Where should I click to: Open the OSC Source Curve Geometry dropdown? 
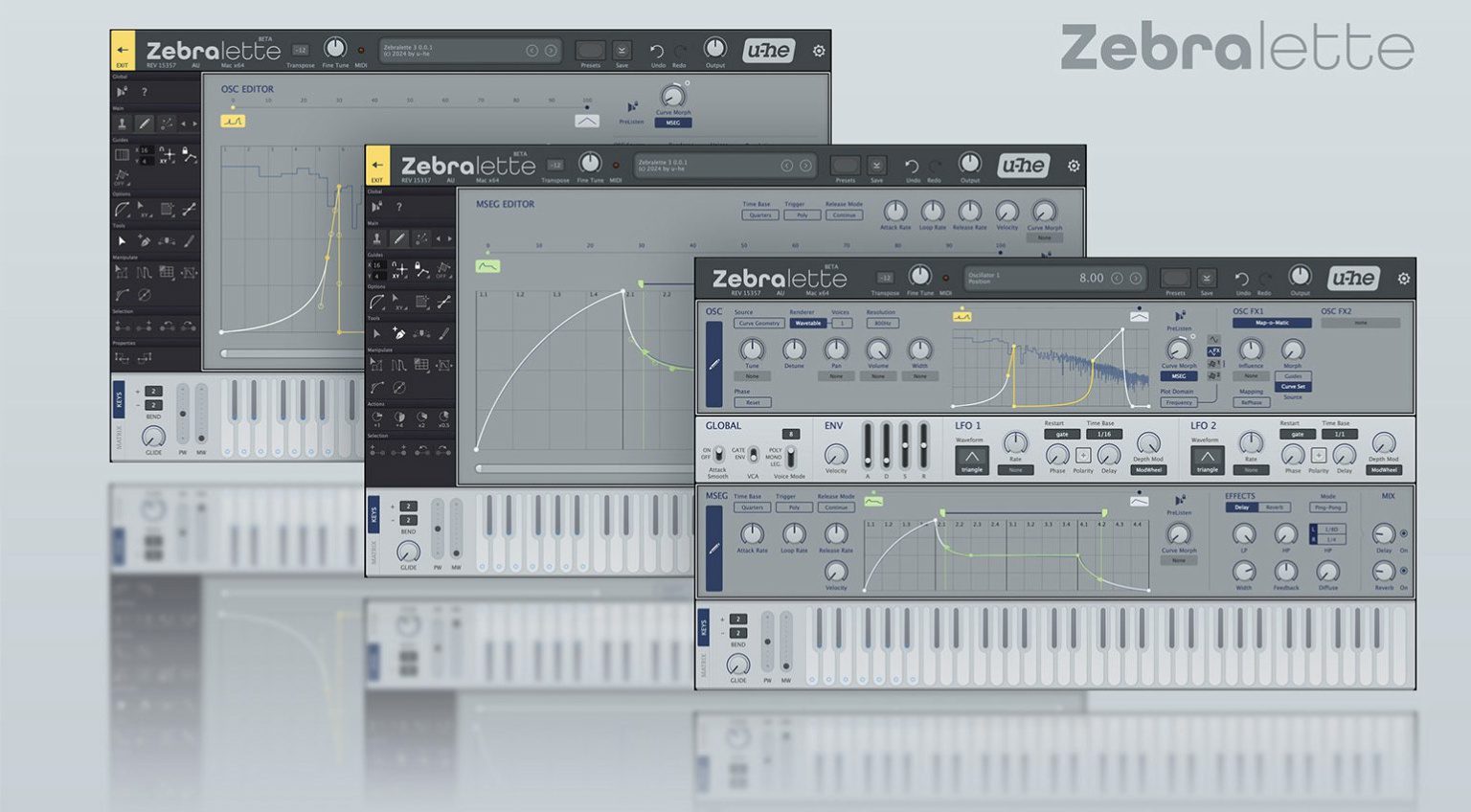tap(758, 324)
